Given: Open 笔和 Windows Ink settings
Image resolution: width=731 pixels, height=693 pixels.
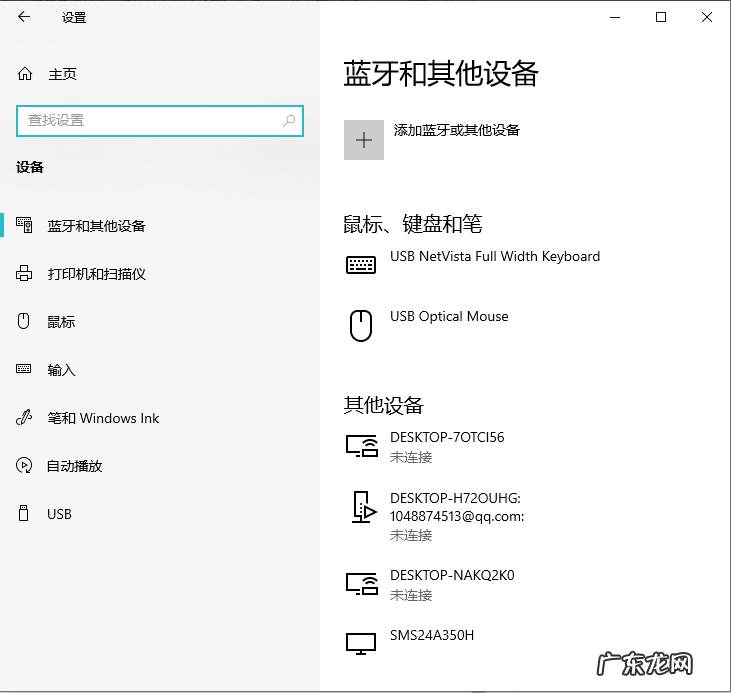Looking at the screenshot, I should coord(103,418).
